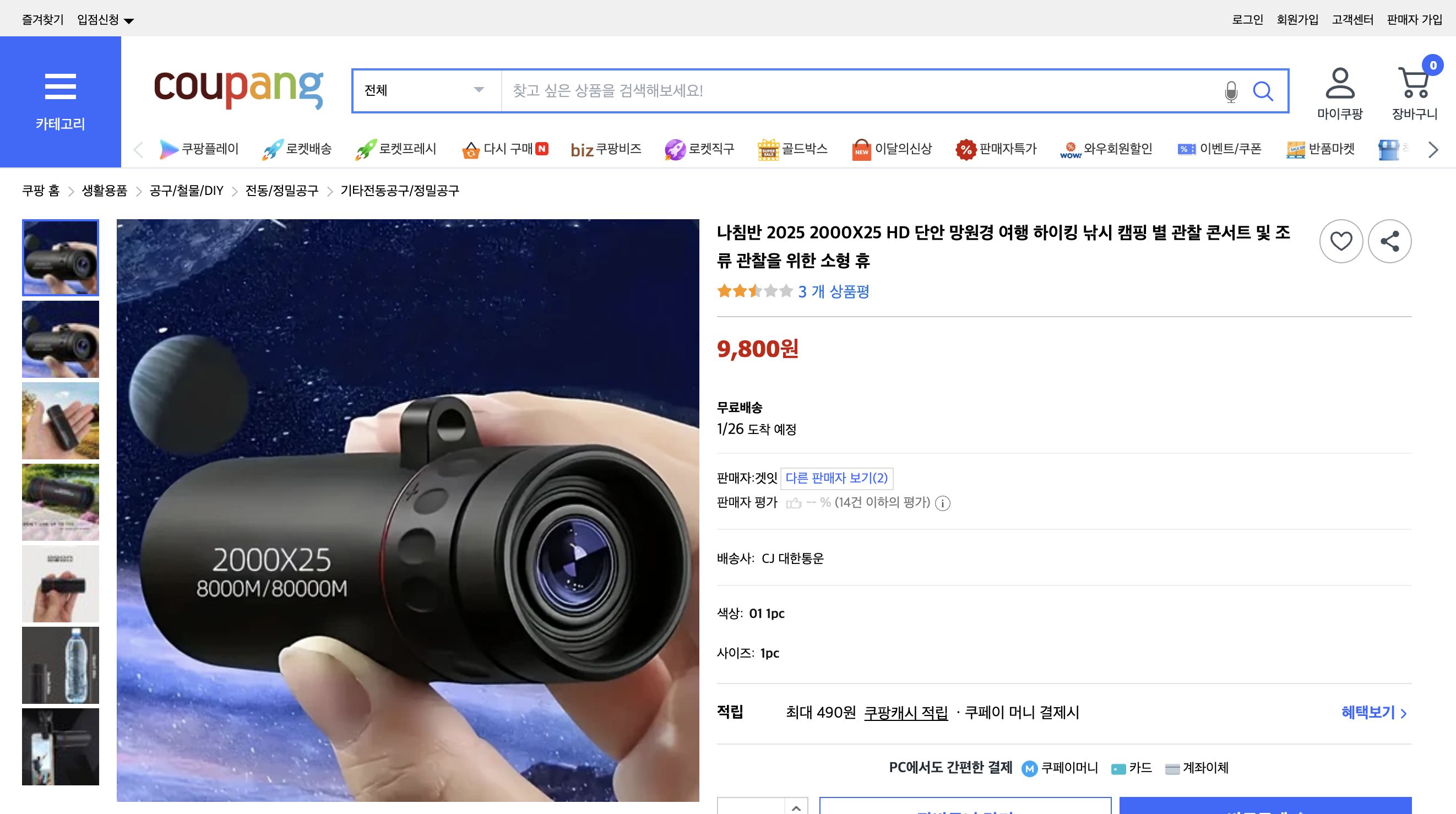Screen dimensions: 1456x814
Task: Select the 로켓프레시 icon
Action: [x=366, y=149]
